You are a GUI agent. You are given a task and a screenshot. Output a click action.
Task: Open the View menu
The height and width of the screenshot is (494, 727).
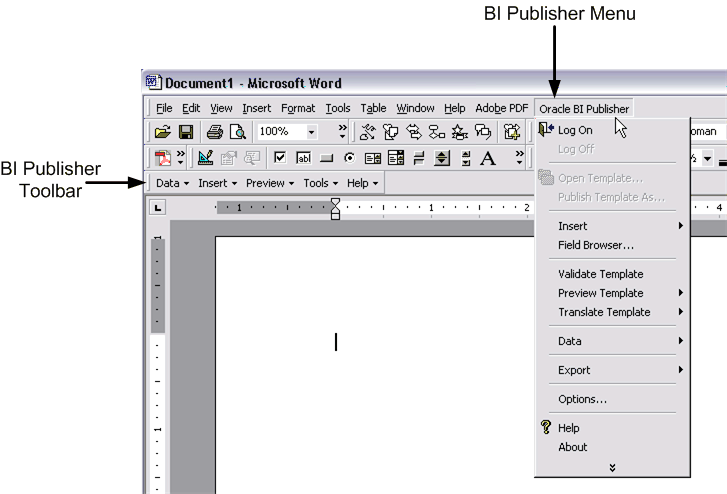point(221,109)
